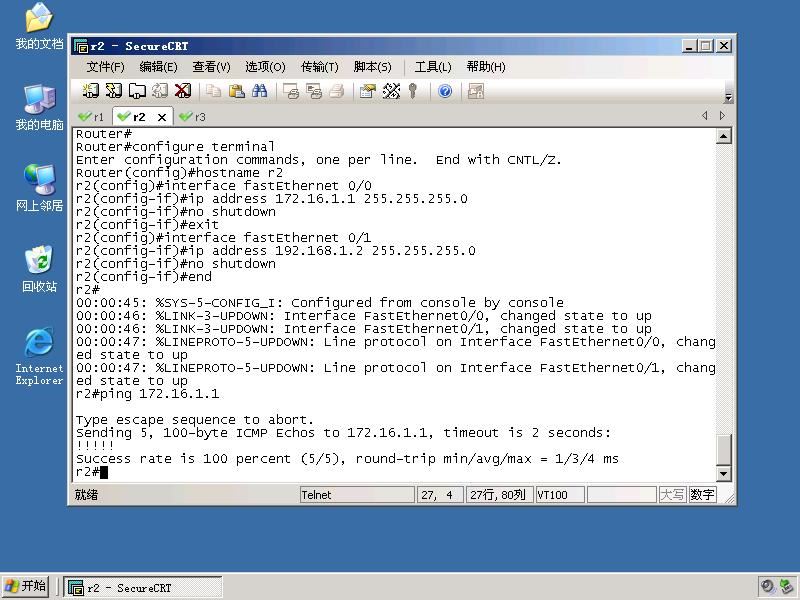Open the 文件(F) menu
The image size is (800, 600).
(105, 67)
